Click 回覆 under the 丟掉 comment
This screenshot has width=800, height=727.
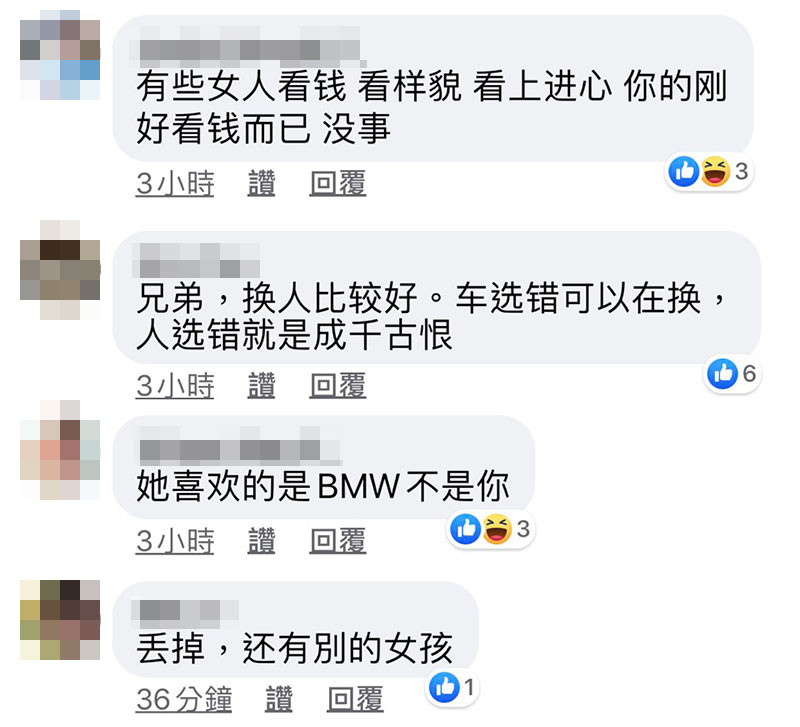coord(355,699)
